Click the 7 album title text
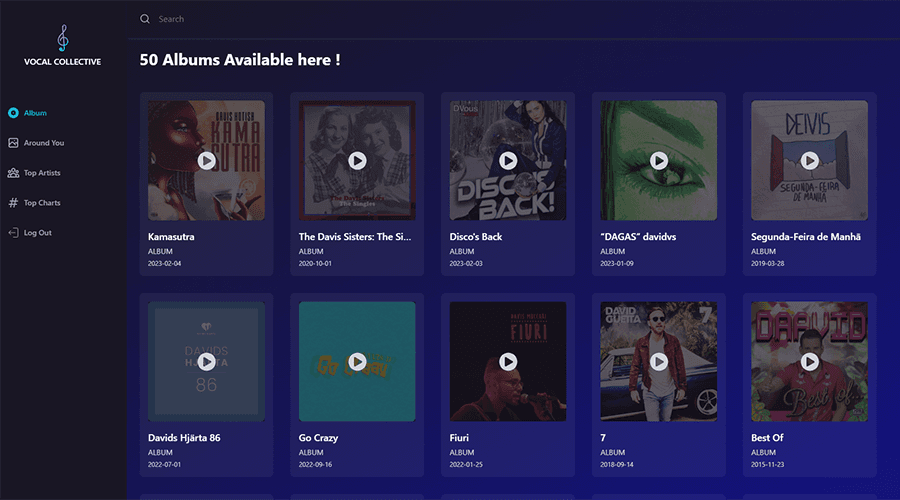This screenshot has height=500, width=900. pos(603,437)
